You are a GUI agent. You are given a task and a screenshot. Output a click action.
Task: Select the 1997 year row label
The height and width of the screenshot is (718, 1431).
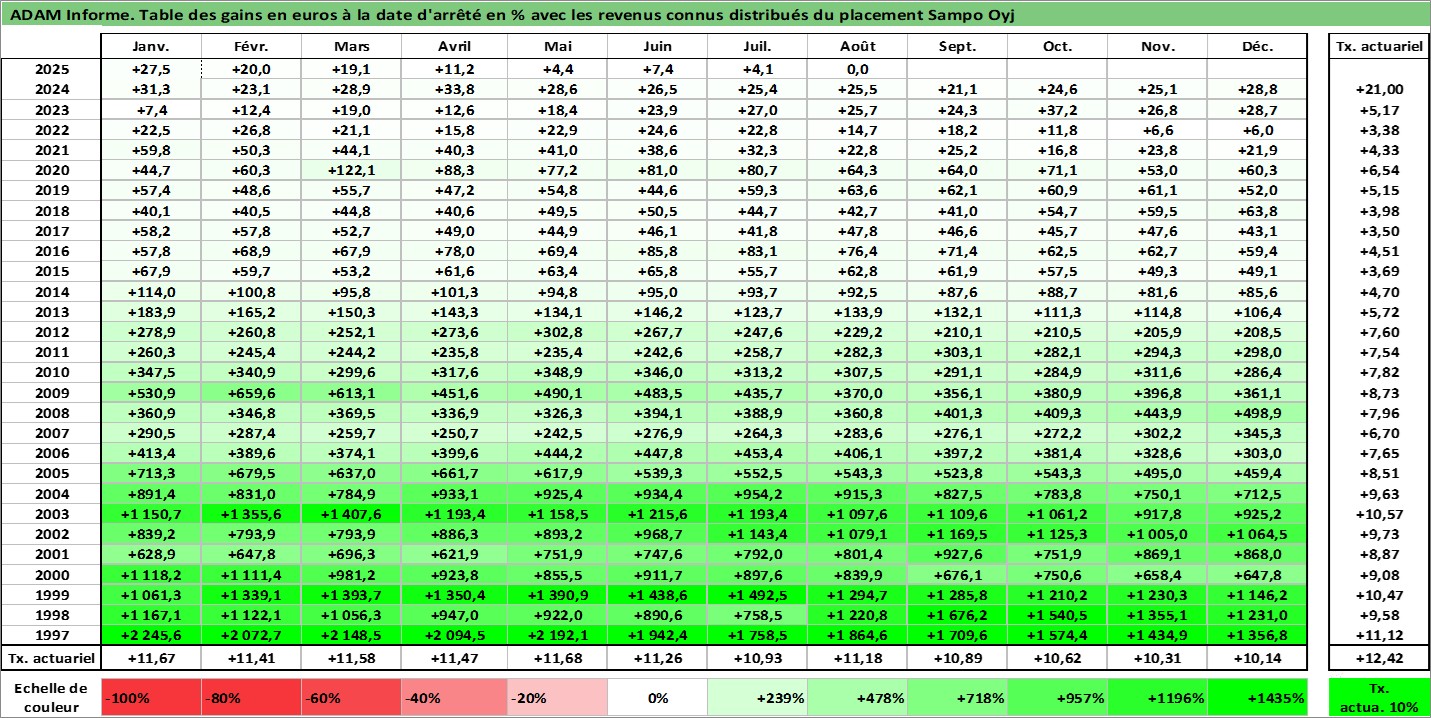coord(52,635)
